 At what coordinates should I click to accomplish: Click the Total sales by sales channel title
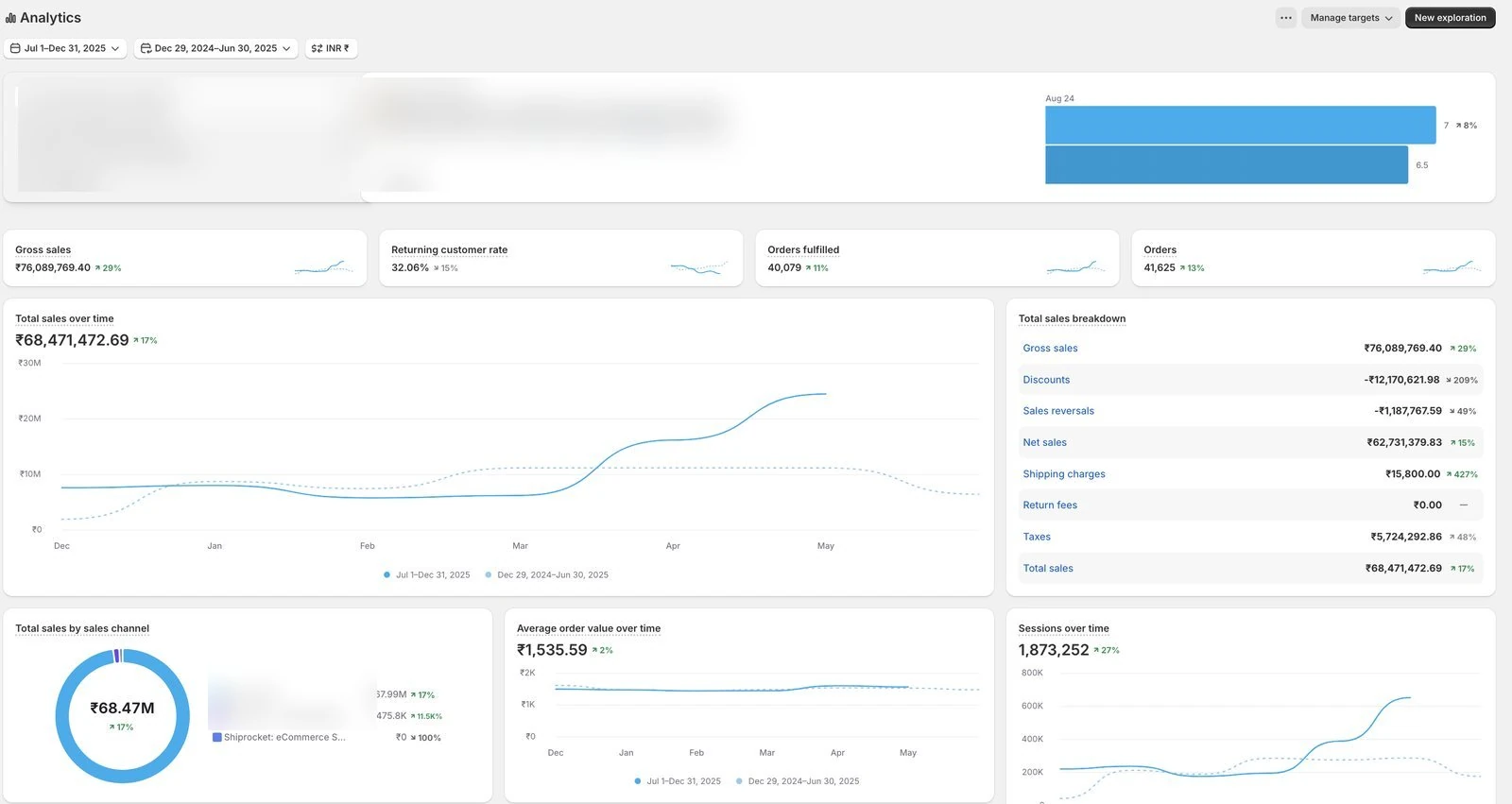point(82,628)
